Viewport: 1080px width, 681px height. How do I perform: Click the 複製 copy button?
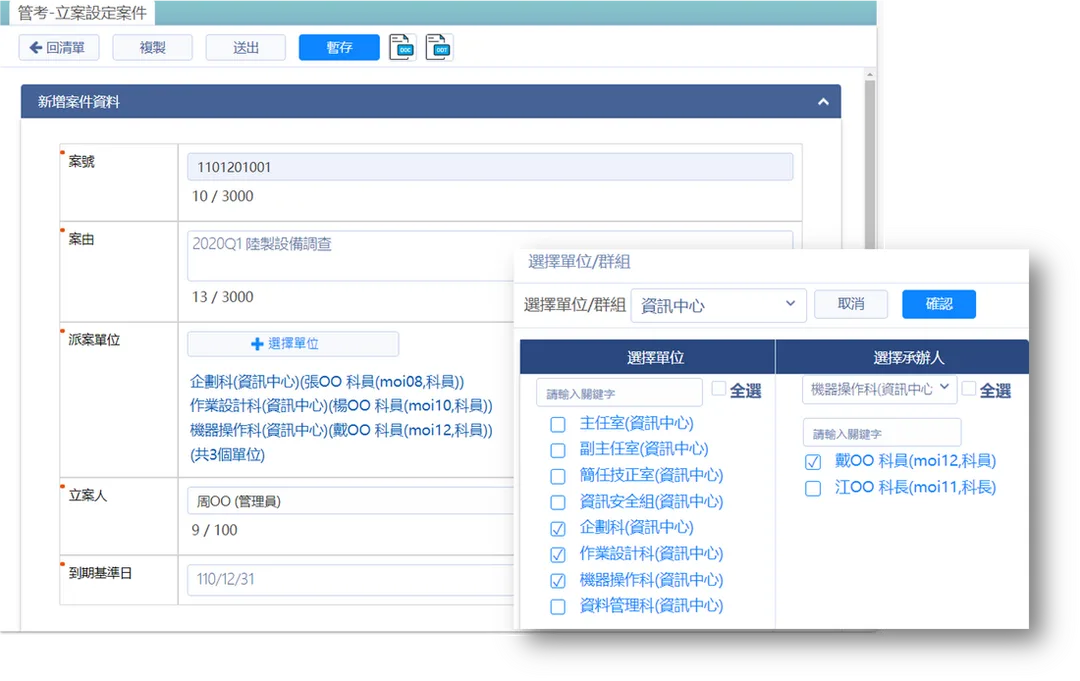[x=152, y=48]
